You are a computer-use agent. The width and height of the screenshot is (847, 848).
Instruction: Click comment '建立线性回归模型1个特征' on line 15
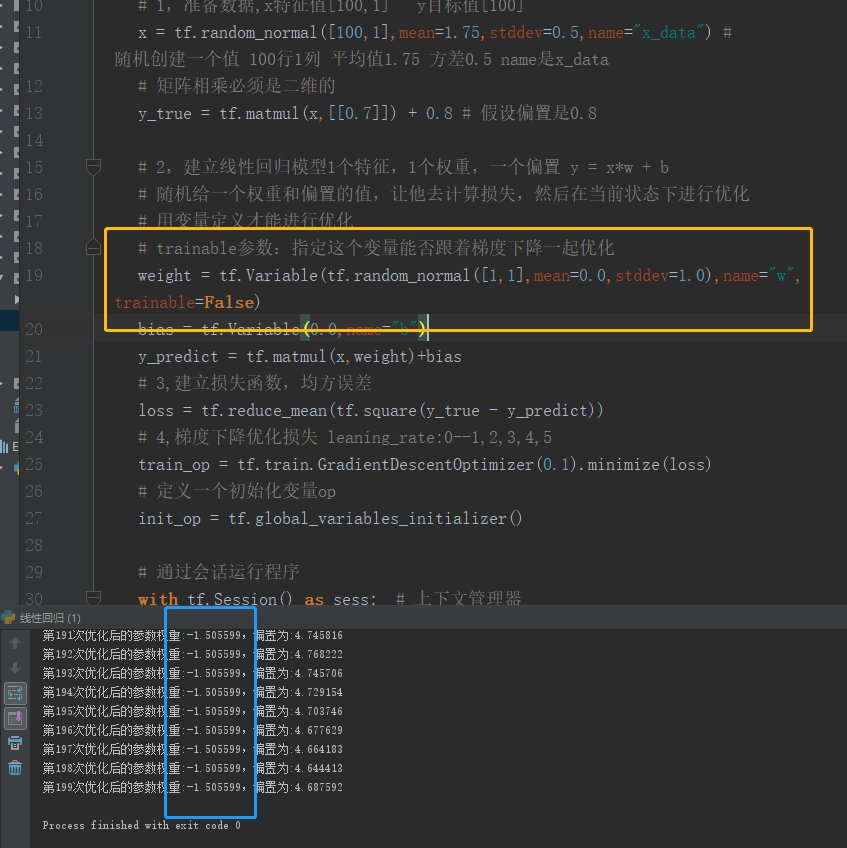pos(403,167)
